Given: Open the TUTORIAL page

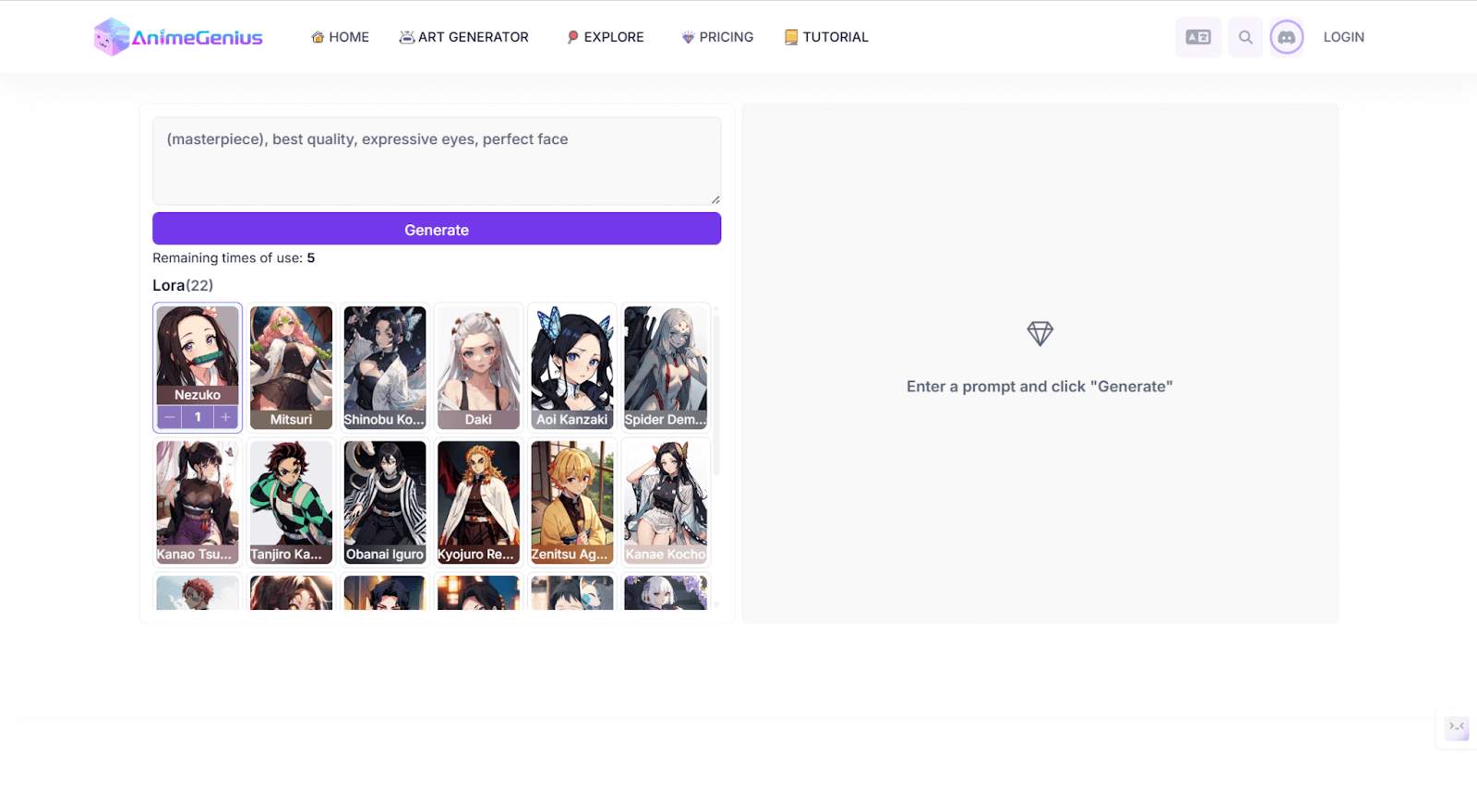Looking at the screenshot, I should point(826,37).
